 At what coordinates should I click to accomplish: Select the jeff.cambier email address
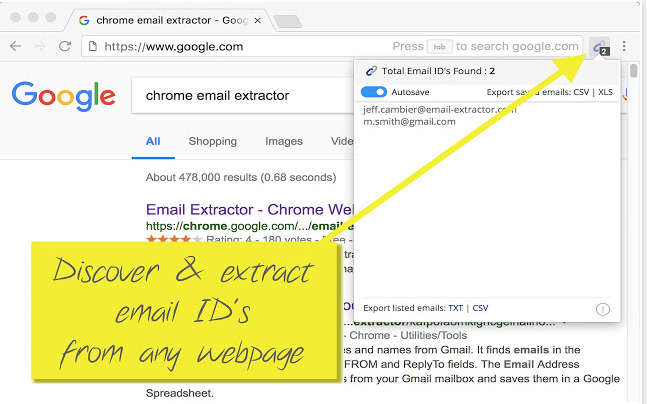(440, 110)
